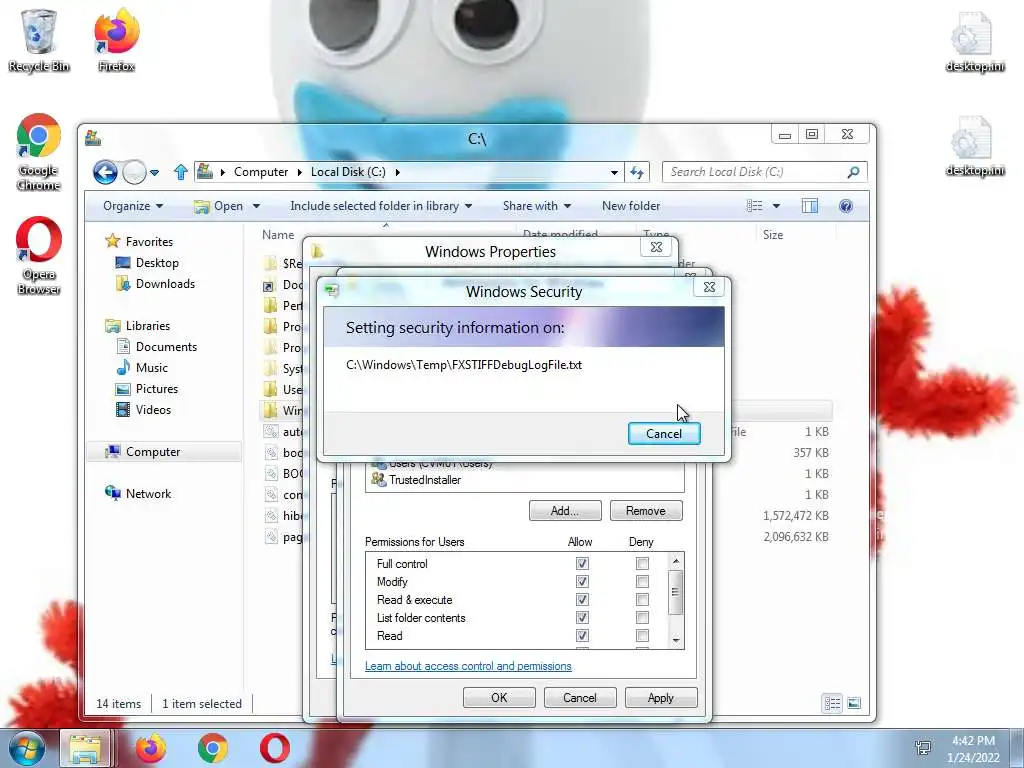This screenshot has height=768, width=1024.
Task: Expand the Computer breadcrumb arrow
Action: (299, 172)
